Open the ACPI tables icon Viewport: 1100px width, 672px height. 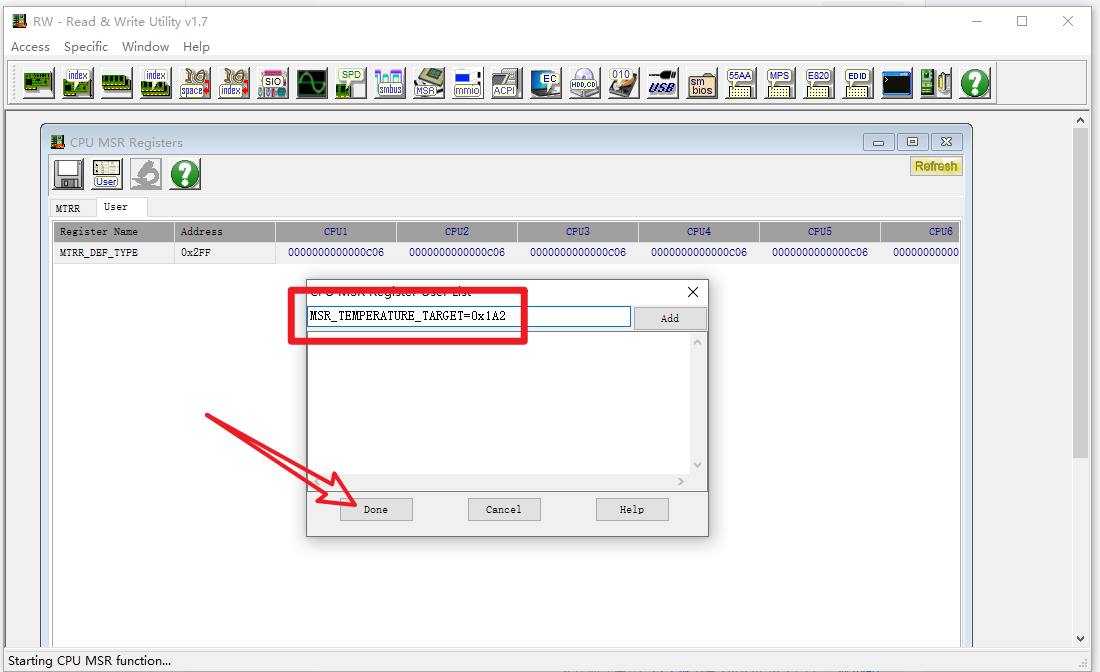(506, 82)
